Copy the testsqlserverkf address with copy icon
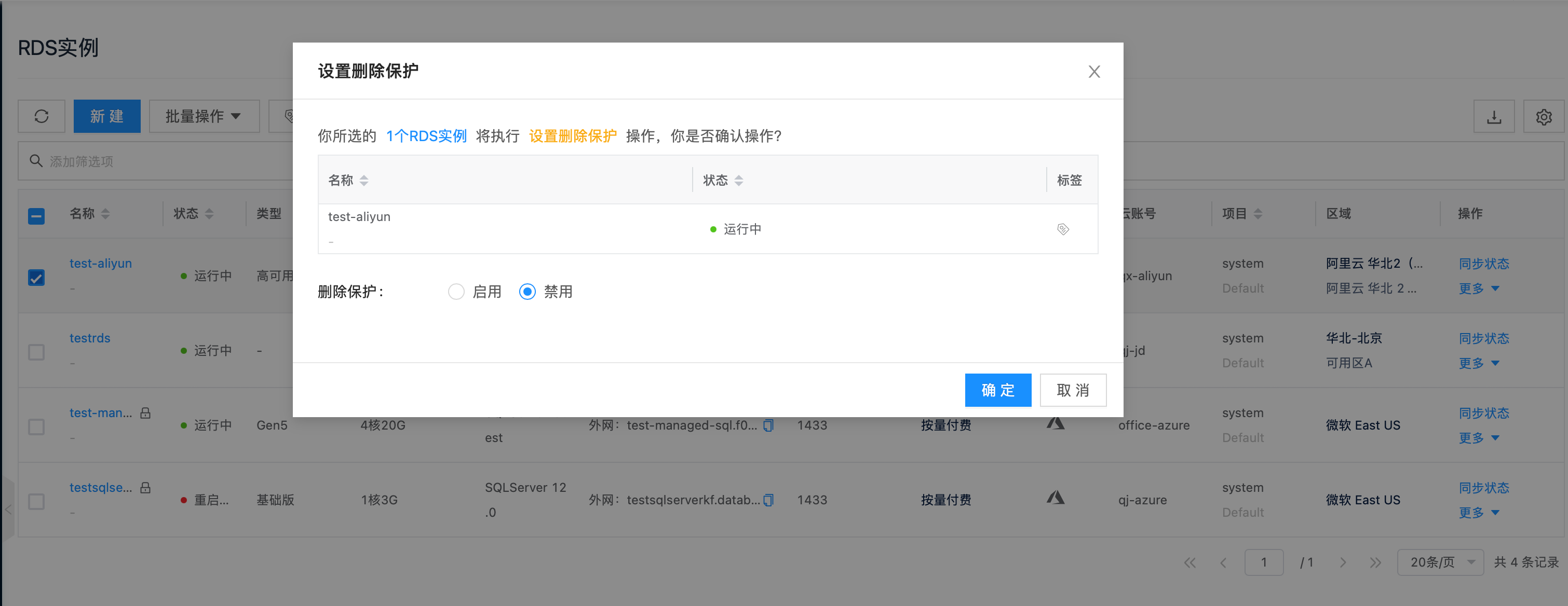The image size is (1568, 606). [x=768, y=500]
